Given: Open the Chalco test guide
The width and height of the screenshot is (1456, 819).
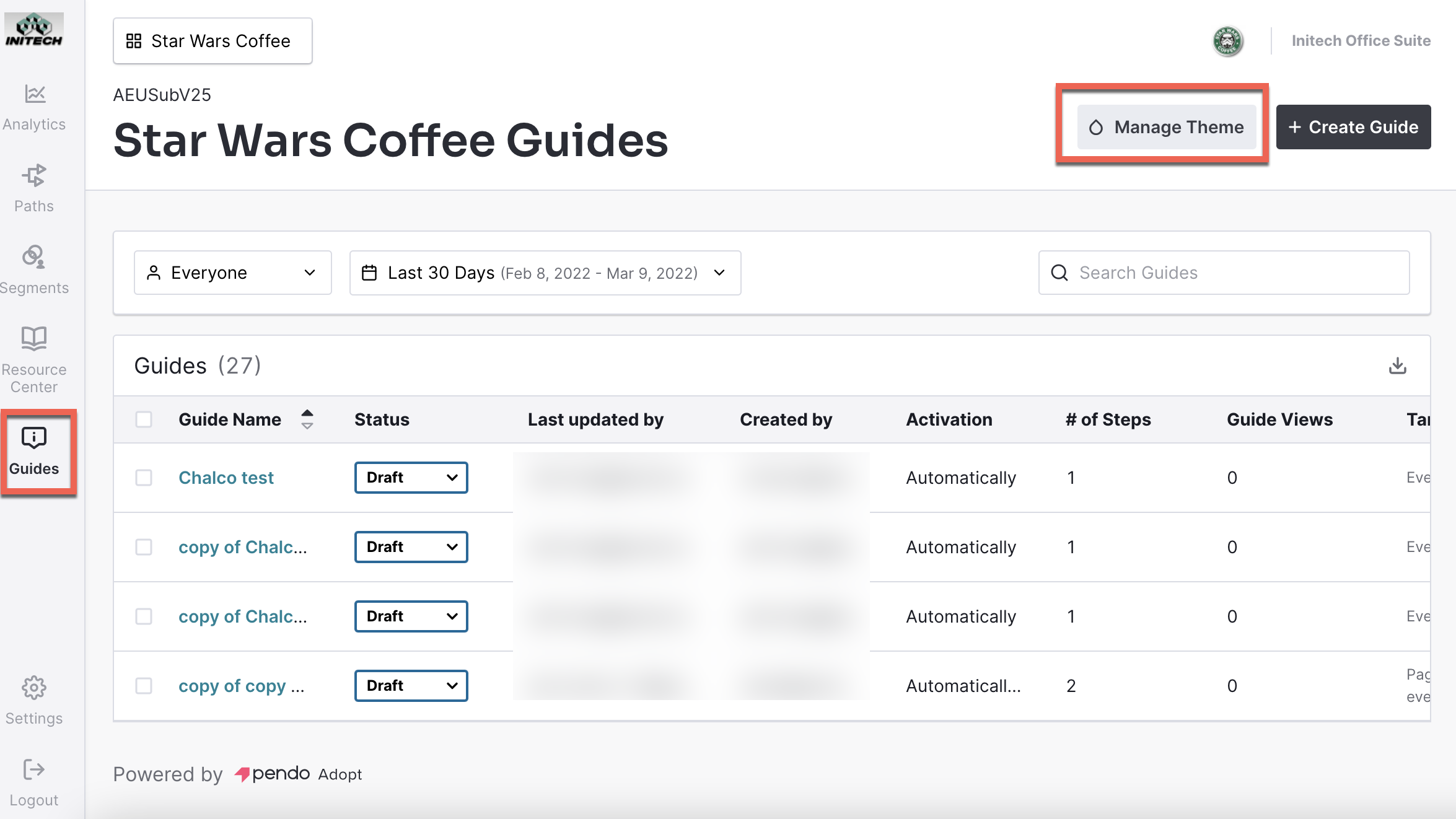Looking at the screenshot, I should [x=226, y=478].
